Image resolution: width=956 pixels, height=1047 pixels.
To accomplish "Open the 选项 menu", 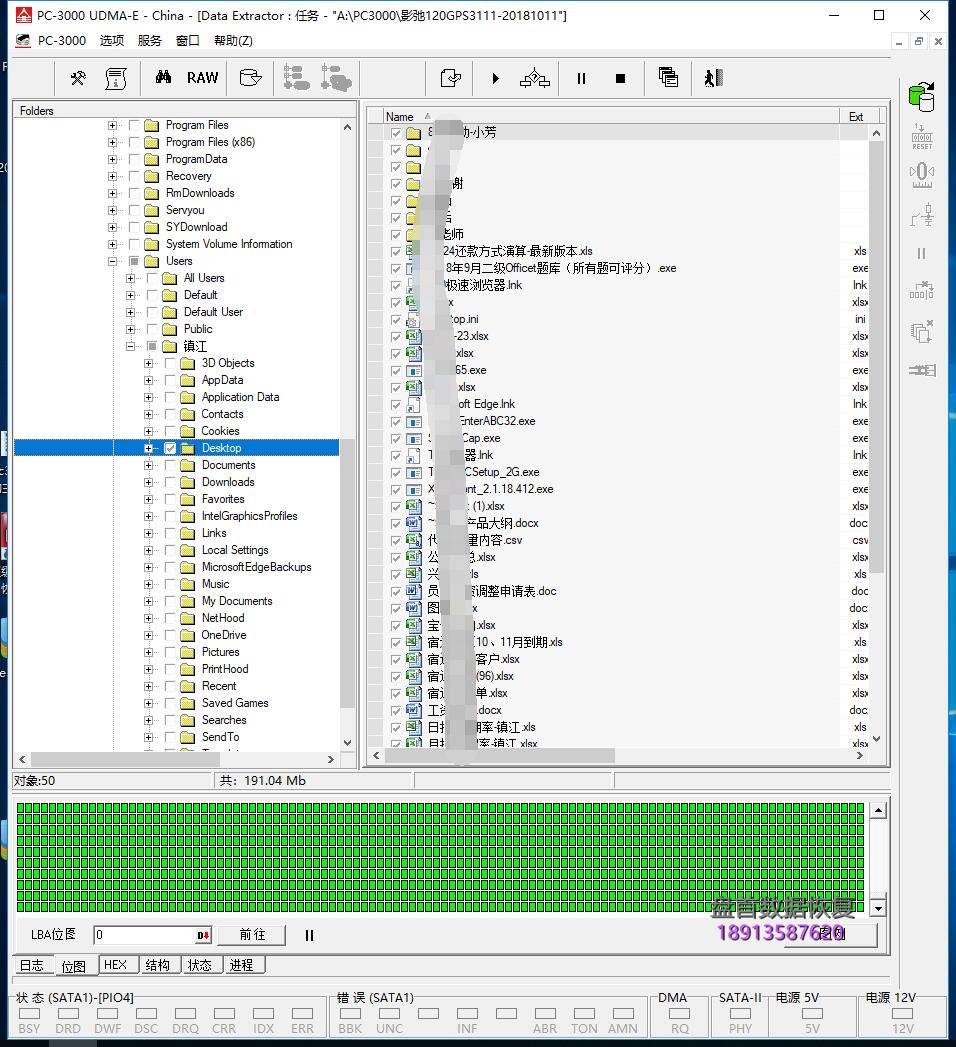I will [111, 41].
